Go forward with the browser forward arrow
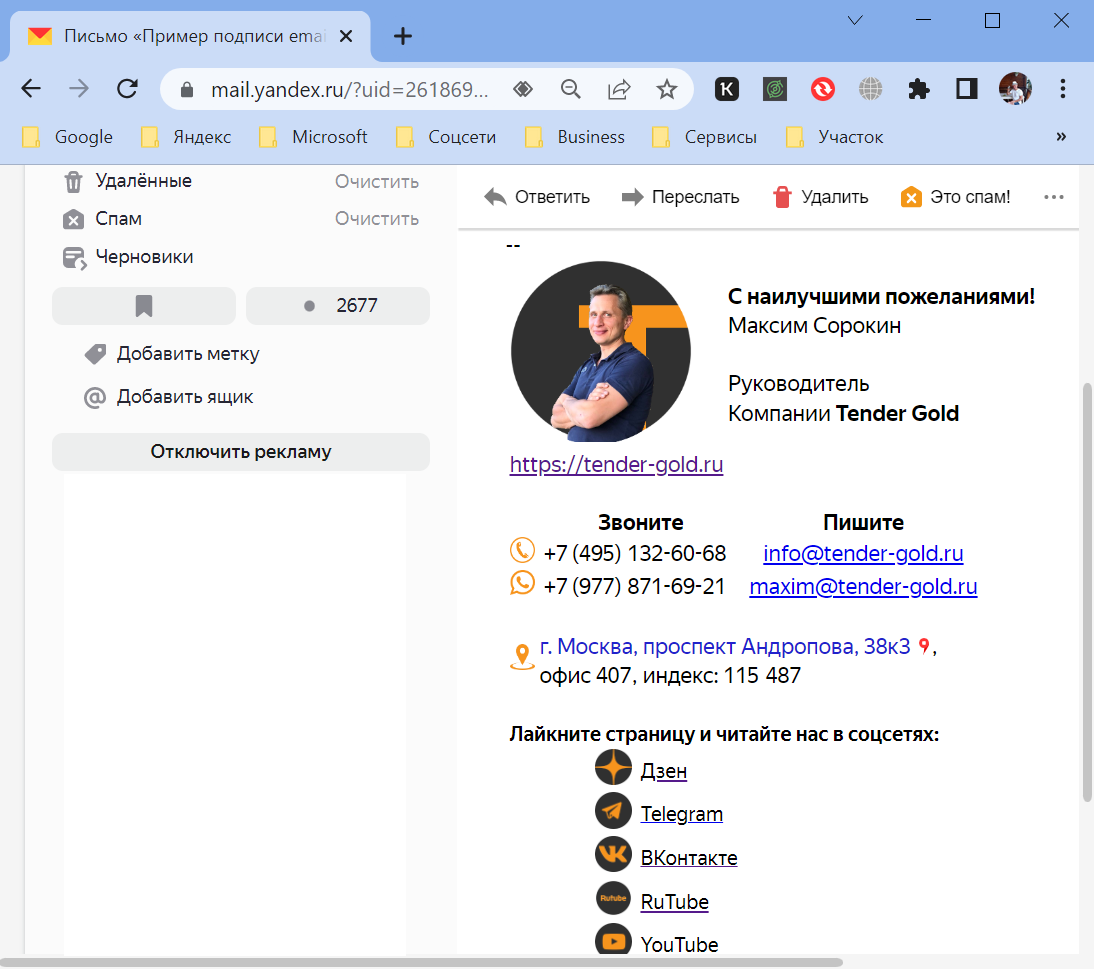Screen dimensions: 1094x969 [79, 89]
